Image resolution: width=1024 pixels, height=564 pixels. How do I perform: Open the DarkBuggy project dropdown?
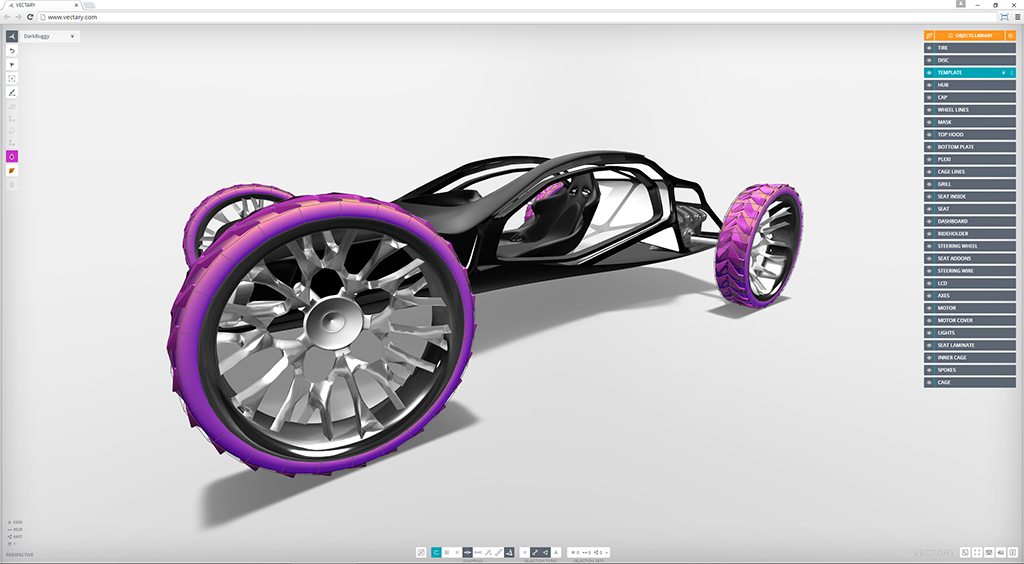coord(72,36)
